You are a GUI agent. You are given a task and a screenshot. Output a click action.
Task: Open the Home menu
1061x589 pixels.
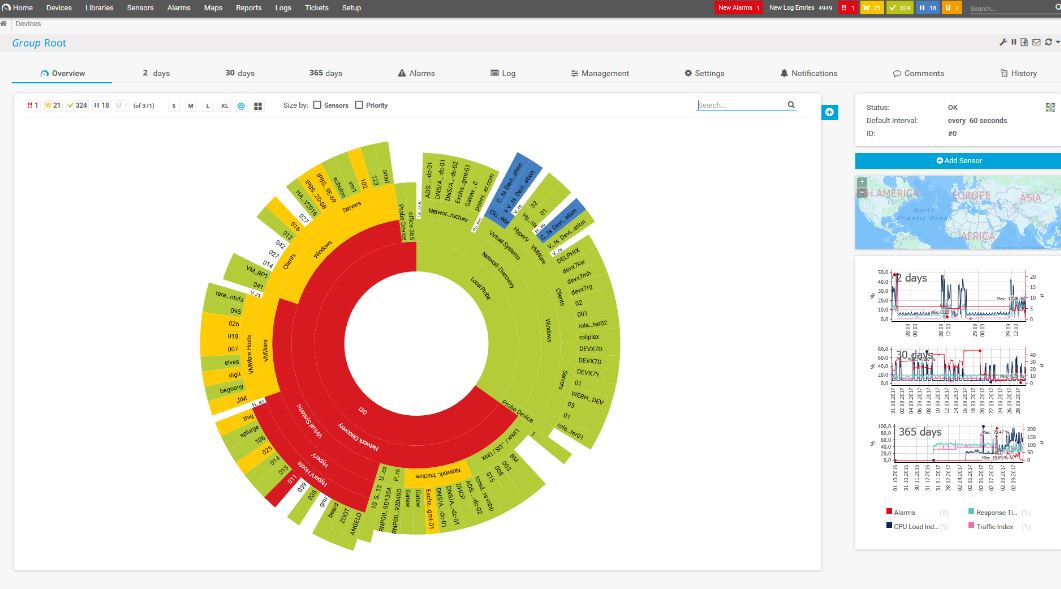[x=18, y=7]
